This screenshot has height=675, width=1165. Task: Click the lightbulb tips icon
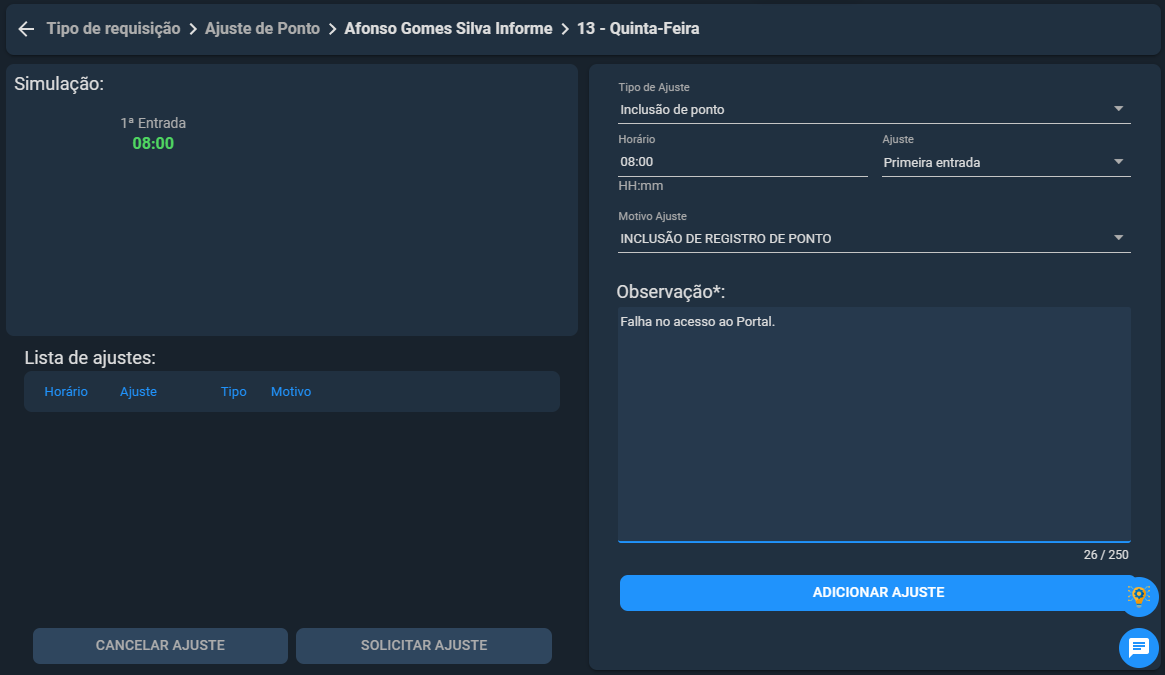click(1138, 595)
